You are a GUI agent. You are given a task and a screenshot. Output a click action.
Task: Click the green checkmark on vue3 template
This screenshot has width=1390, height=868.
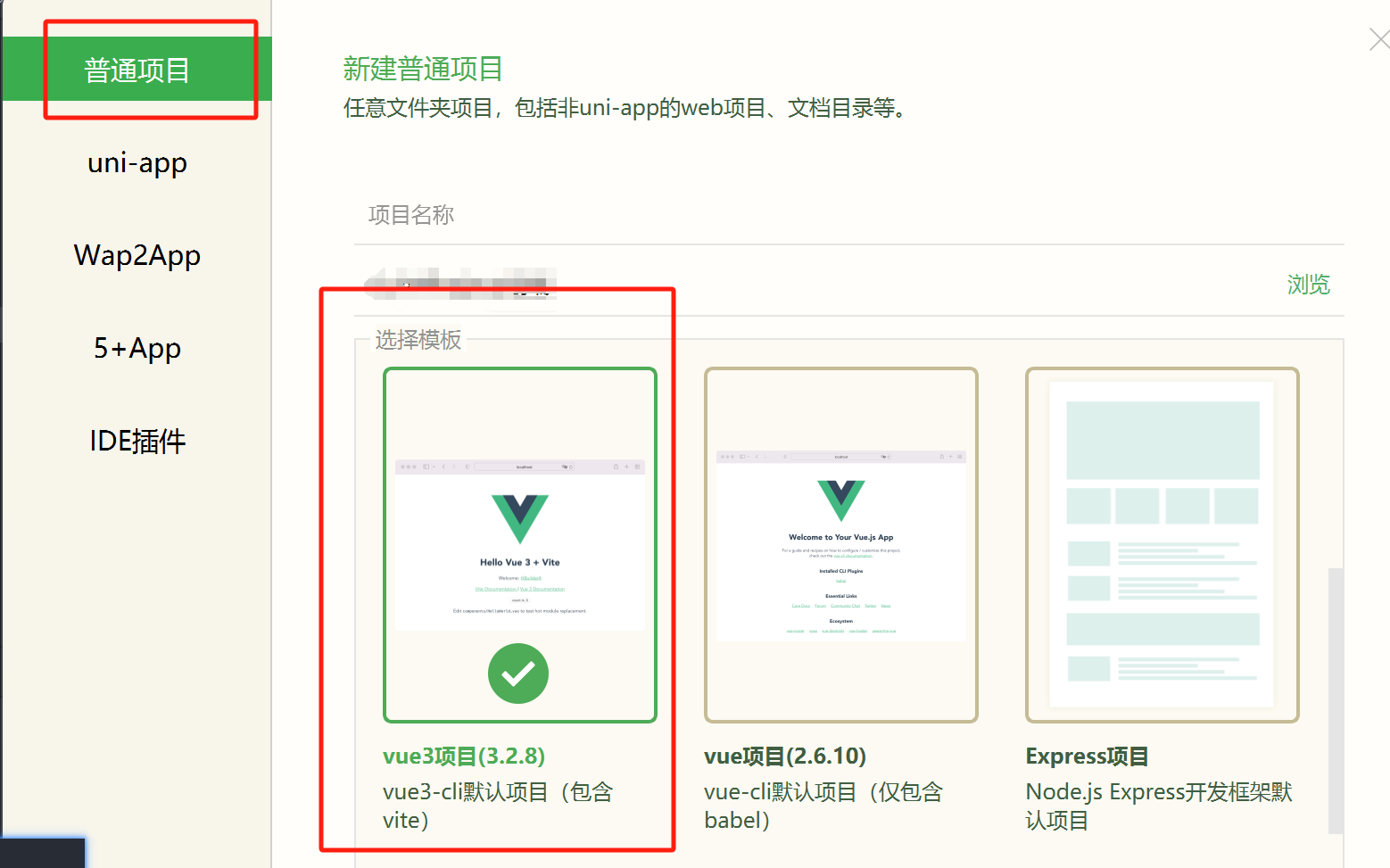[x=518, y=674]
